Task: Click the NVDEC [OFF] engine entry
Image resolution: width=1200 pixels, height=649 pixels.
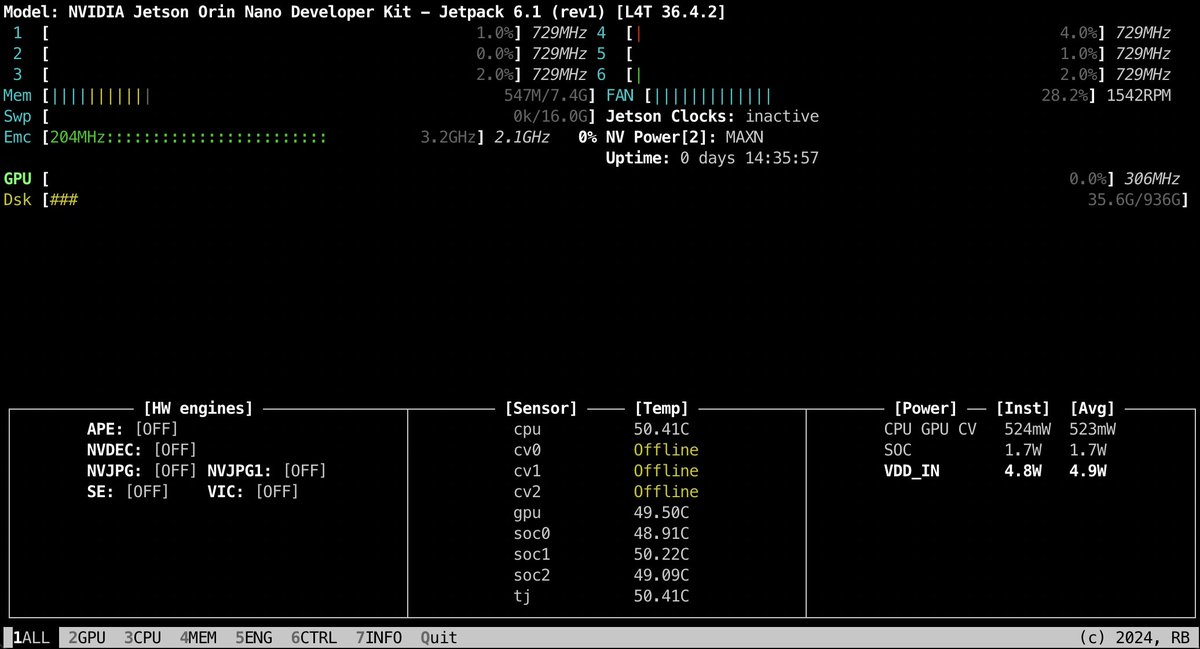Action: [141, 450]
